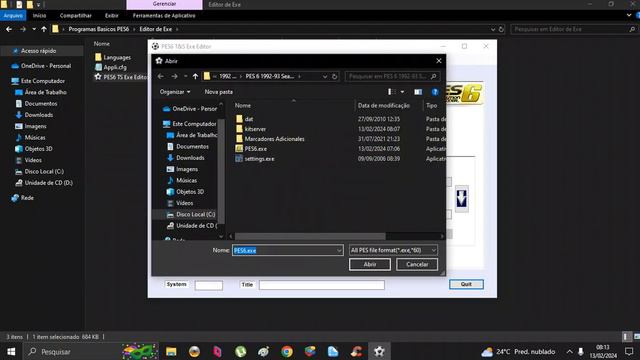
Task: Click Nova pasta in Abrir dialog
Action: pos(219,92)
